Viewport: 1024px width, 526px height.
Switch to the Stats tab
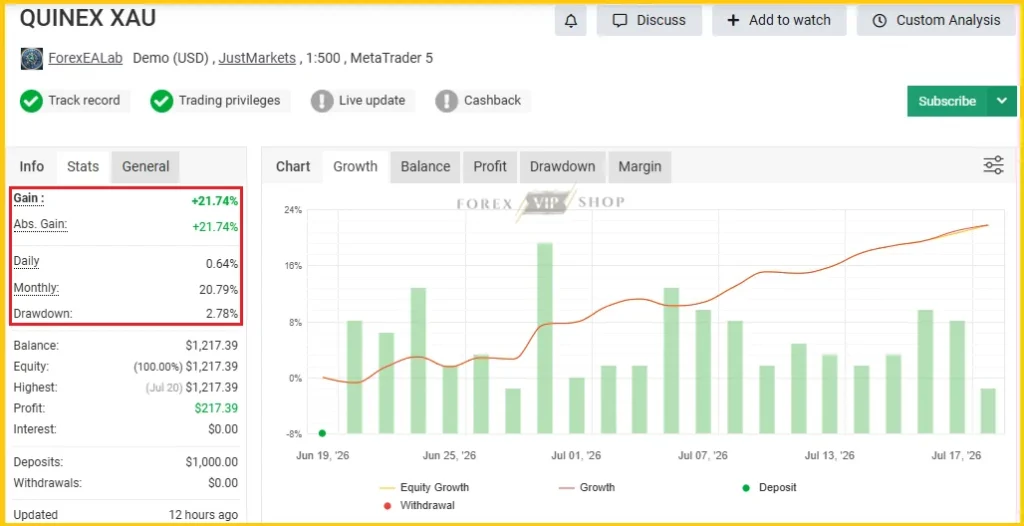click(x=83, y=167)
